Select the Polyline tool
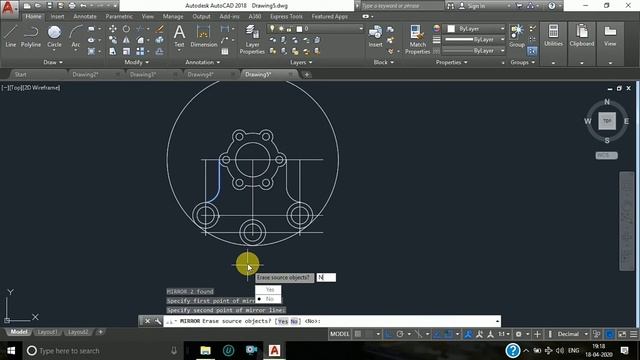The width and height of the screenshot is (640, 360). point(31,36)
